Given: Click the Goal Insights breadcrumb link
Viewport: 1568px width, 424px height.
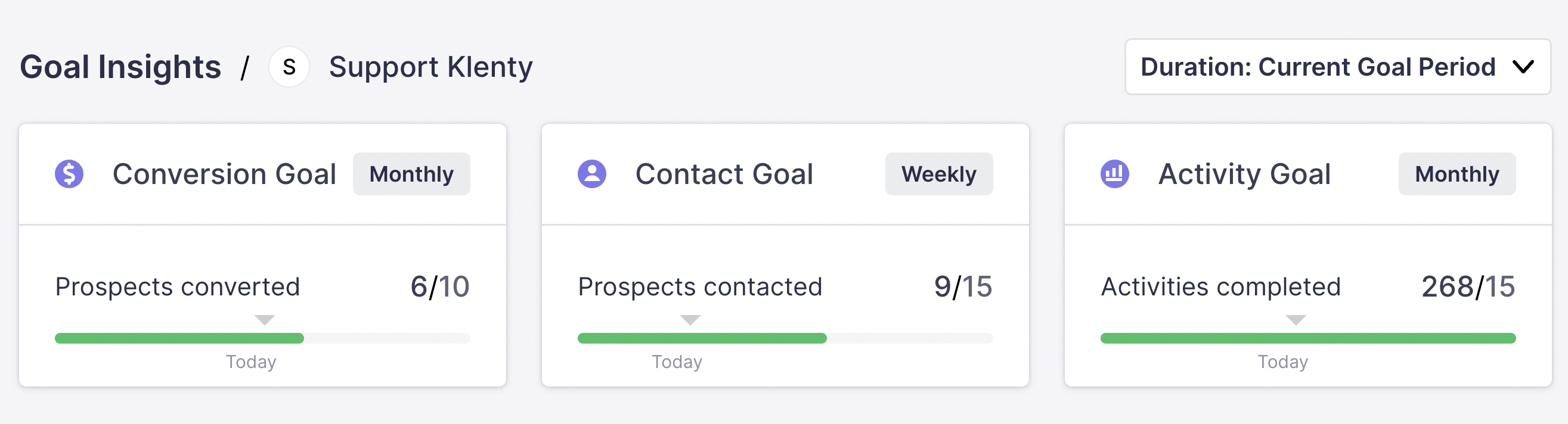Looking at the screenshot, I should 120,67.
